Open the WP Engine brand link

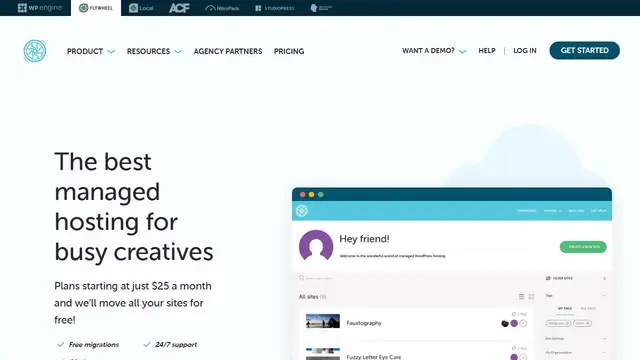40,8
